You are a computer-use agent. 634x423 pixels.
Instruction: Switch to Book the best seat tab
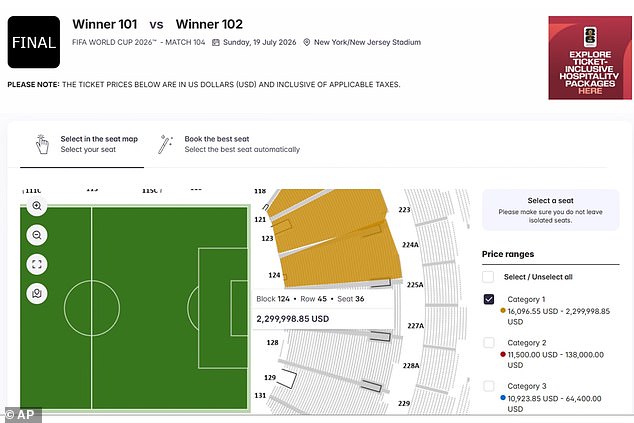point(241,144)
